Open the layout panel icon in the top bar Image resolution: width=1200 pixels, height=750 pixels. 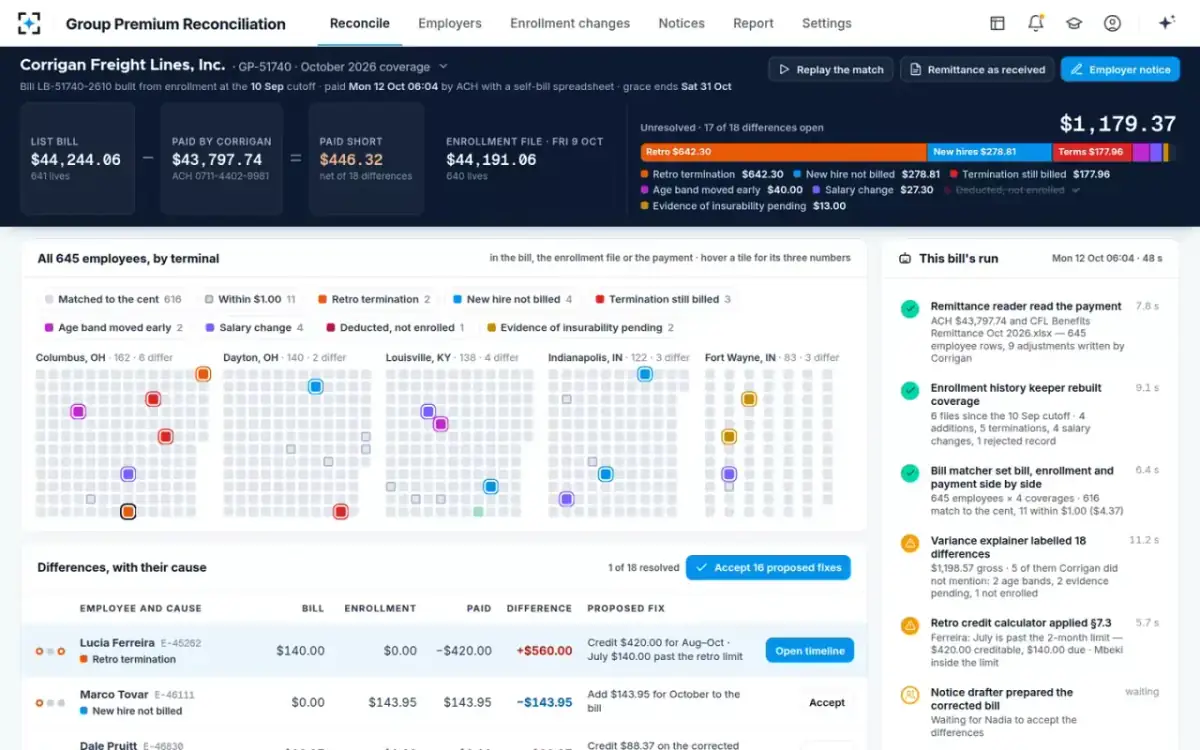[997, 23]
